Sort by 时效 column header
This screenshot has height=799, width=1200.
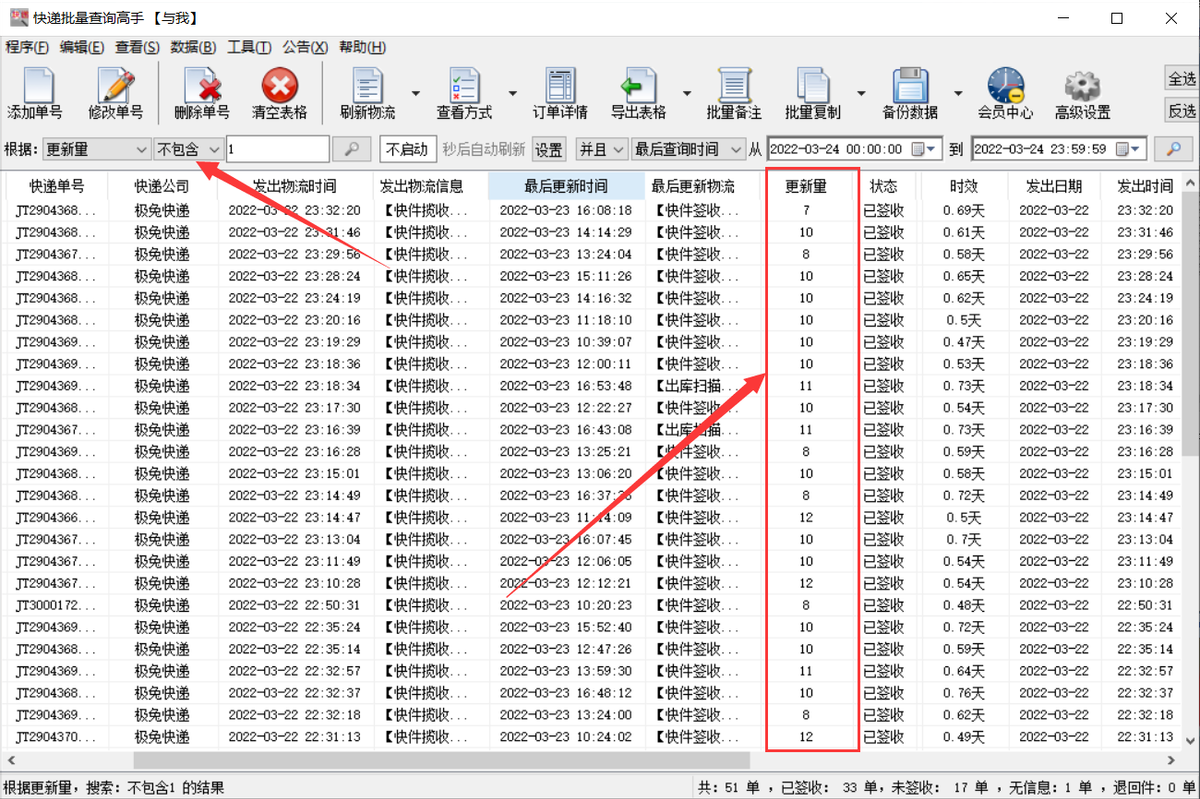(964, 186)
